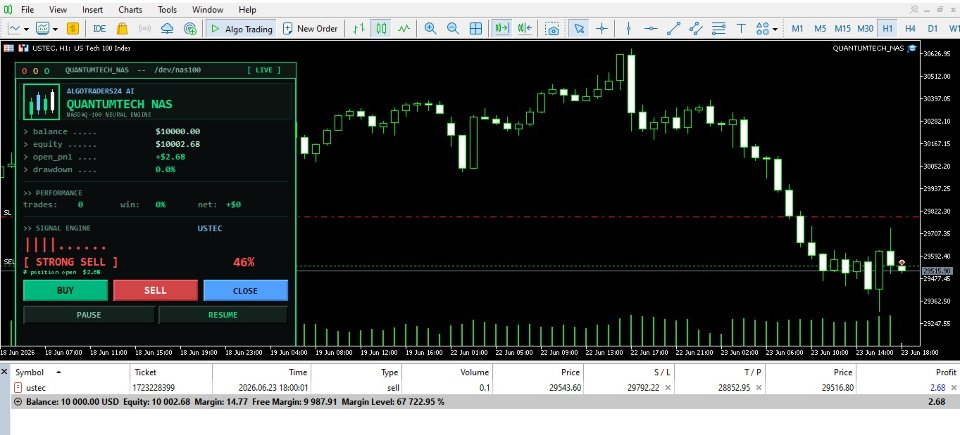Click the green BUY button
This screenshot has height=435, width=960.
[66, 290]
